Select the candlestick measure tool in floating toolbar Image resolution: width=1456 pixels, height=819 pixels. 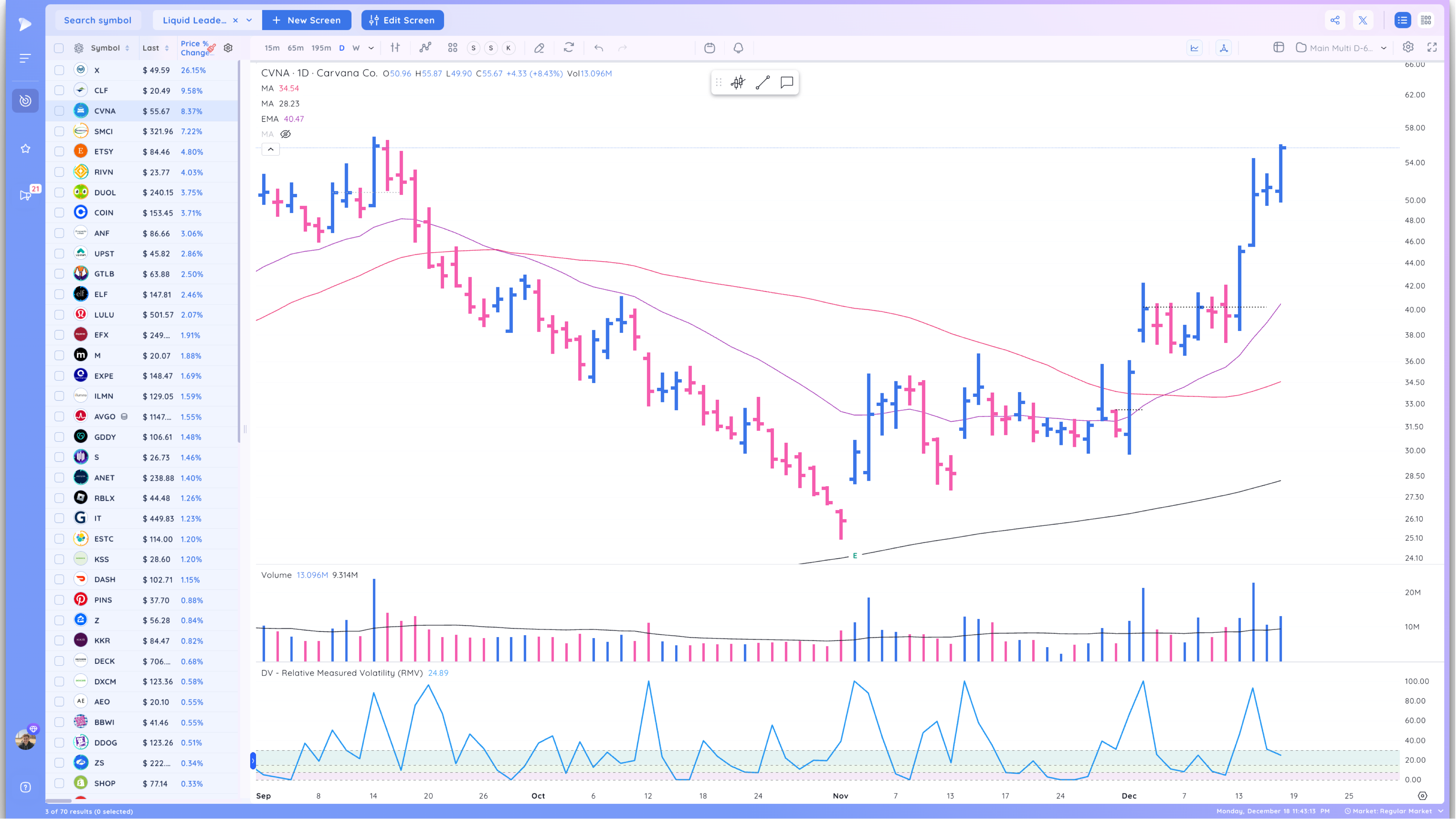pos(738,82)
